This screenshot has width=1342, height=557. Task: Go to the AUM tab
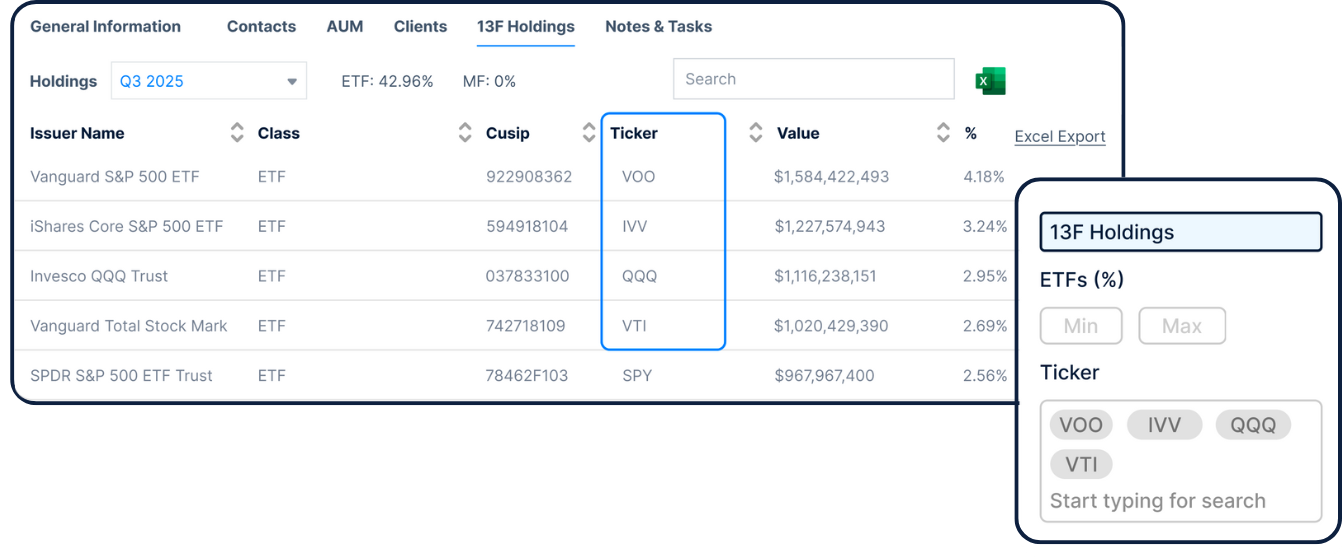345,27
